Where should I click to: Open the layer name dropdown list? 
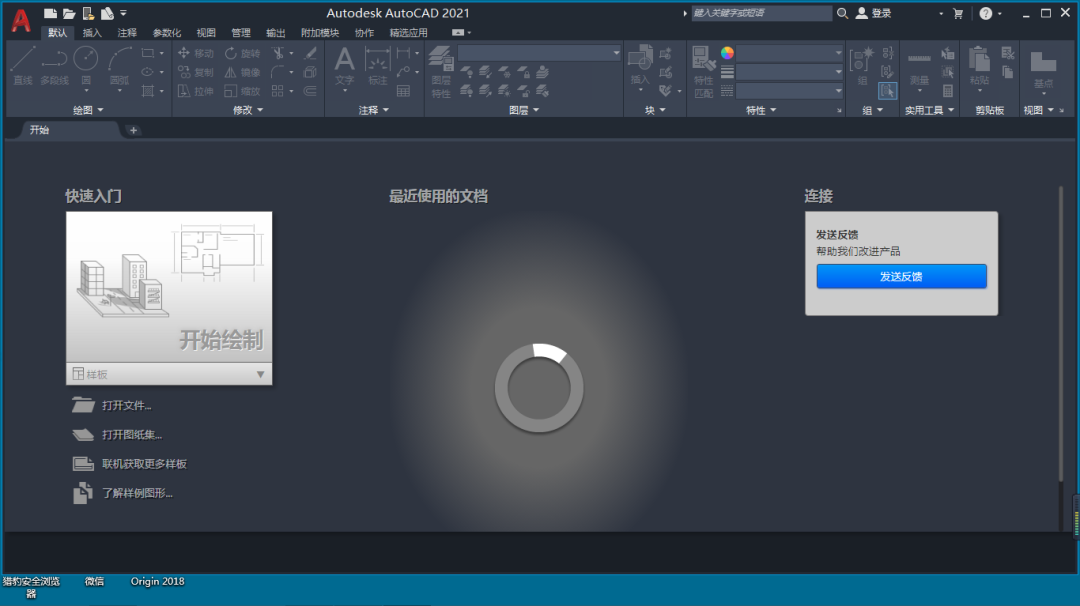pyautogui.click(x=539, y=53)
